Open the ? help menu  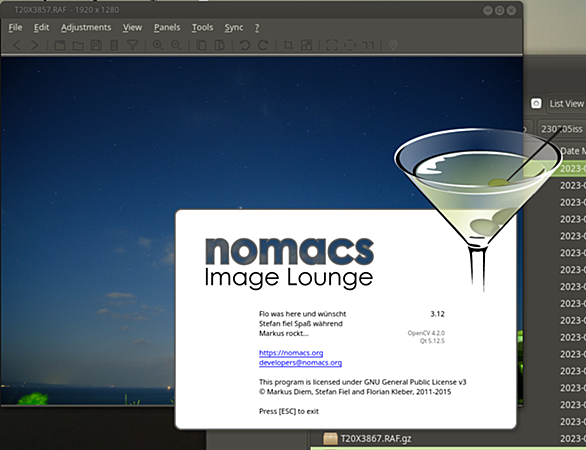click(257, 28)
